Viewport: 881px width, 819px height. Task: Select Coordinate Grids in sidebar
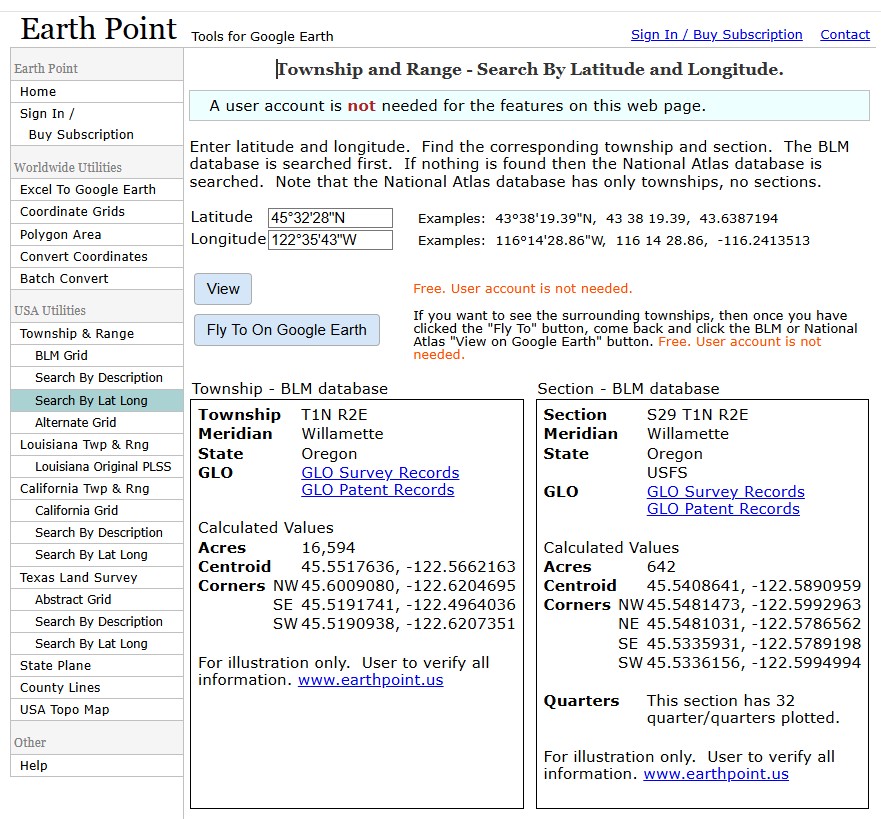coord(72,211)
